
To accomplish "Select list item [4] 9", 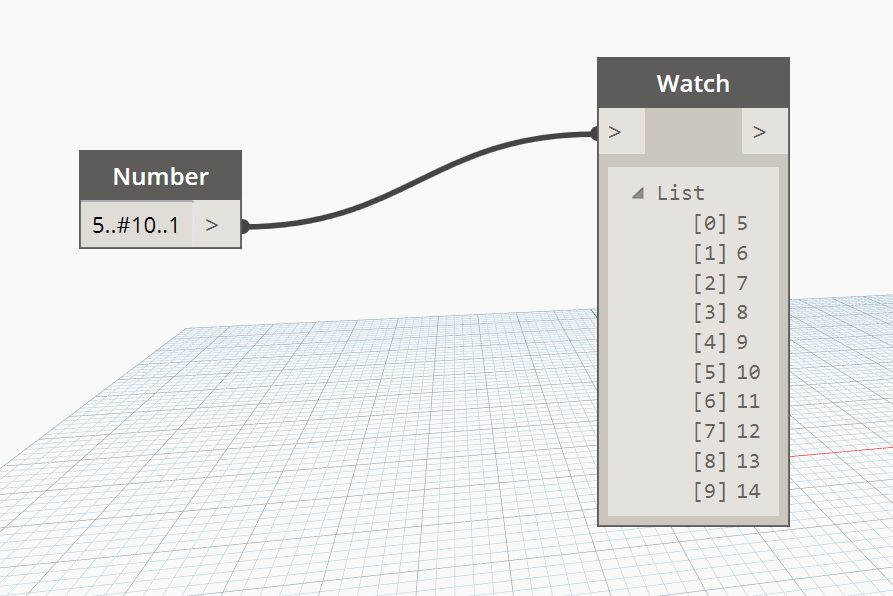I will pos(720,342).
